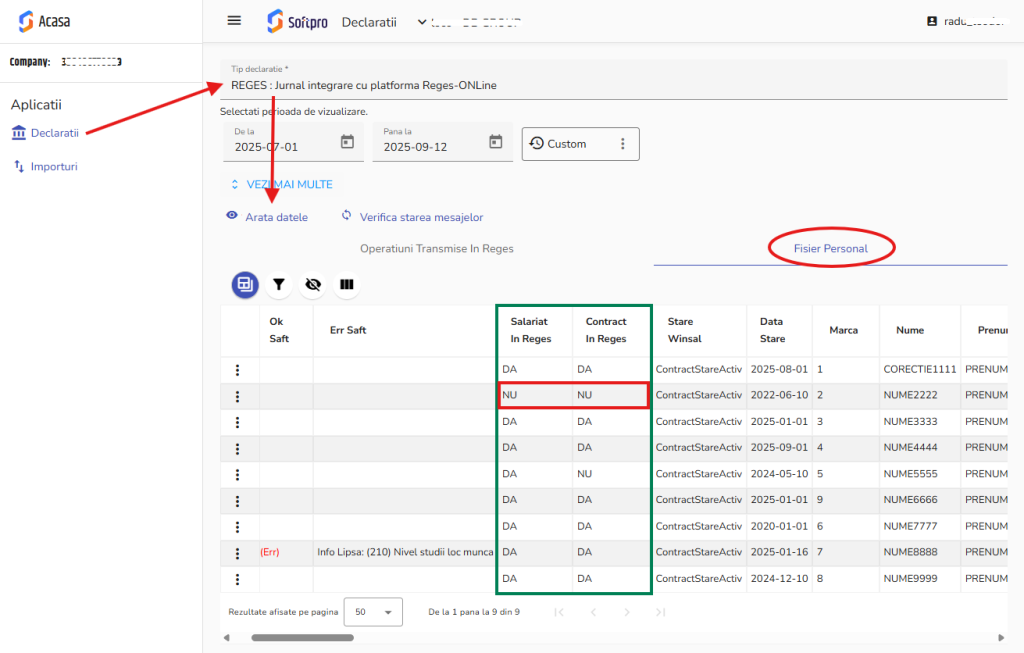Open the hamburger navigation menu
Screen dimensions: 1024x653
[x=234, y=21]
